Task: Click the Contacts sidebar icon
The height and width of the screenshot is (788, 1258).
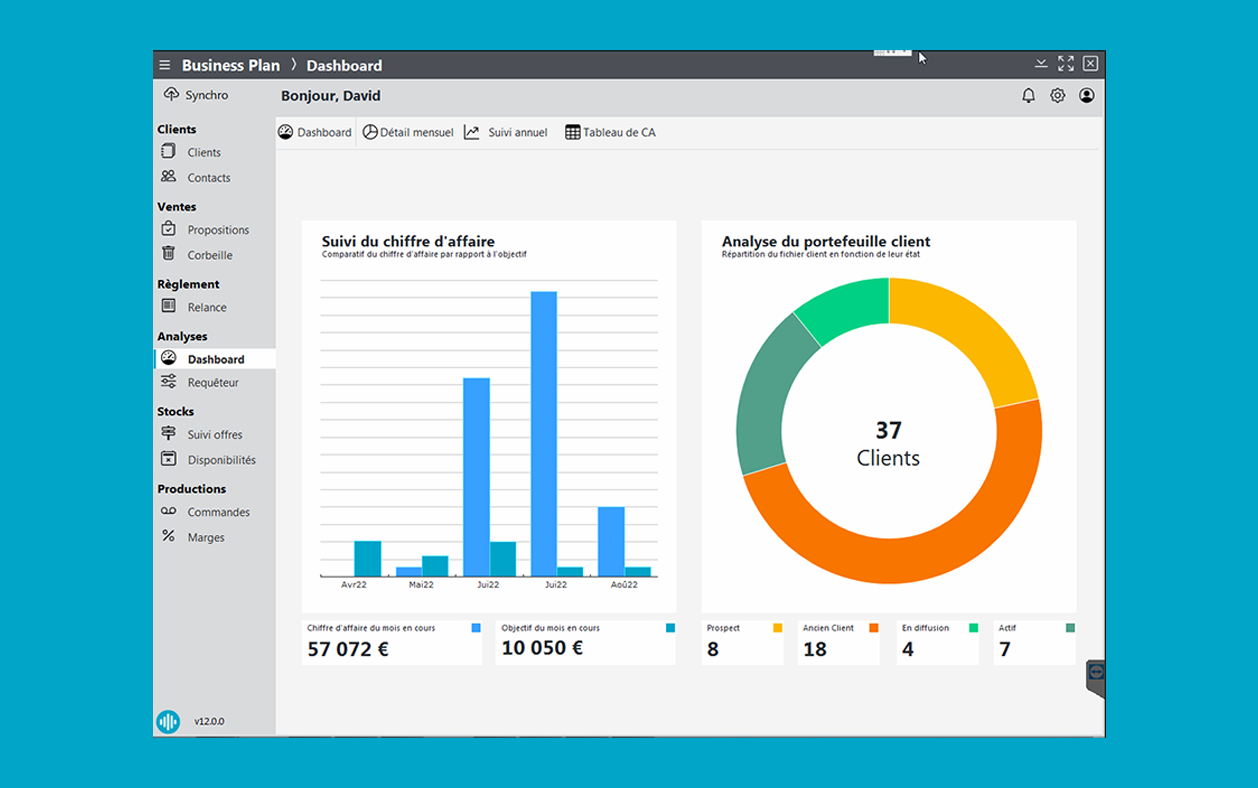Action: pos(168,176)
